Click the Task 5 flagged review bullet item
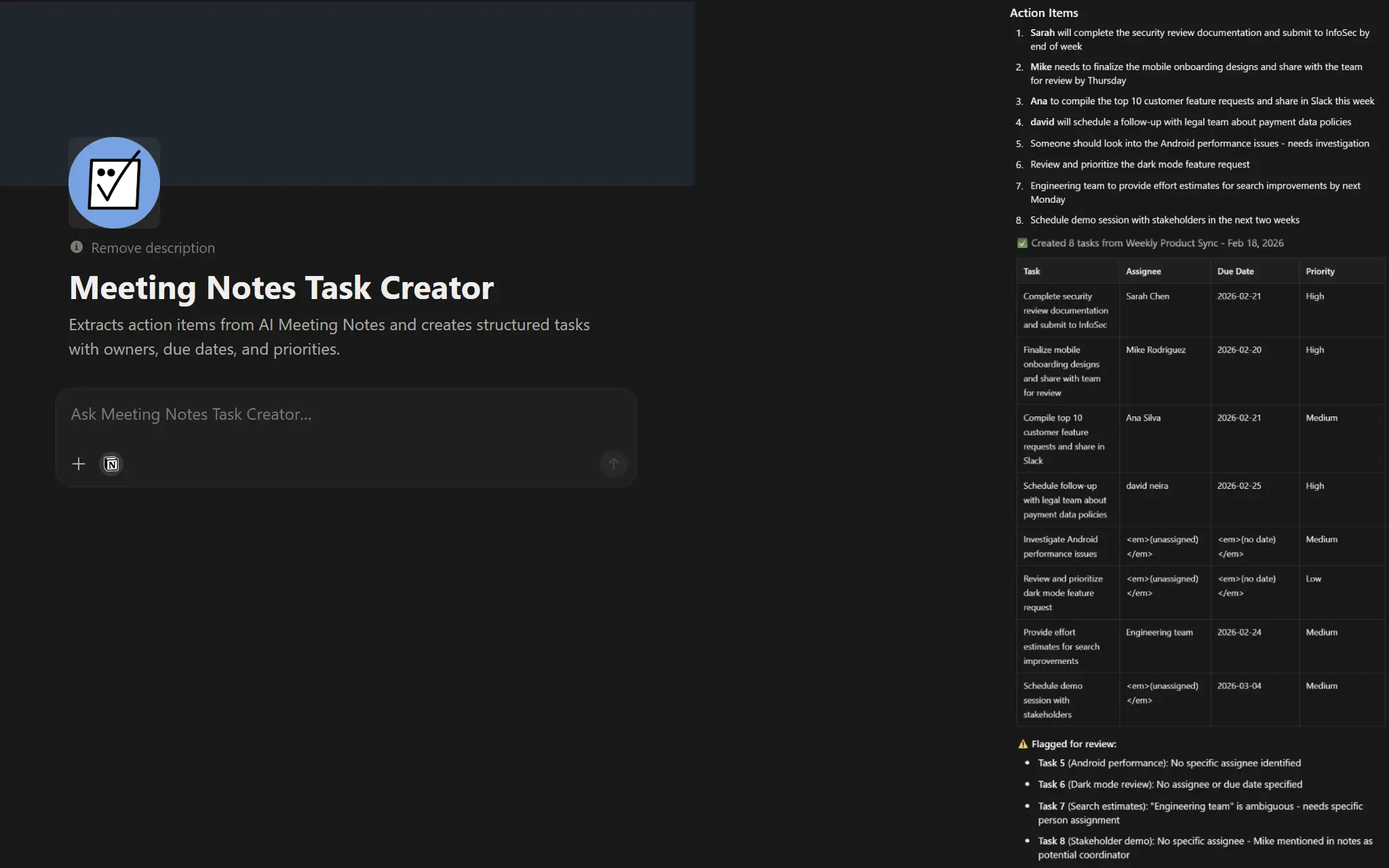The image size is (1389, 868). 1169,762
